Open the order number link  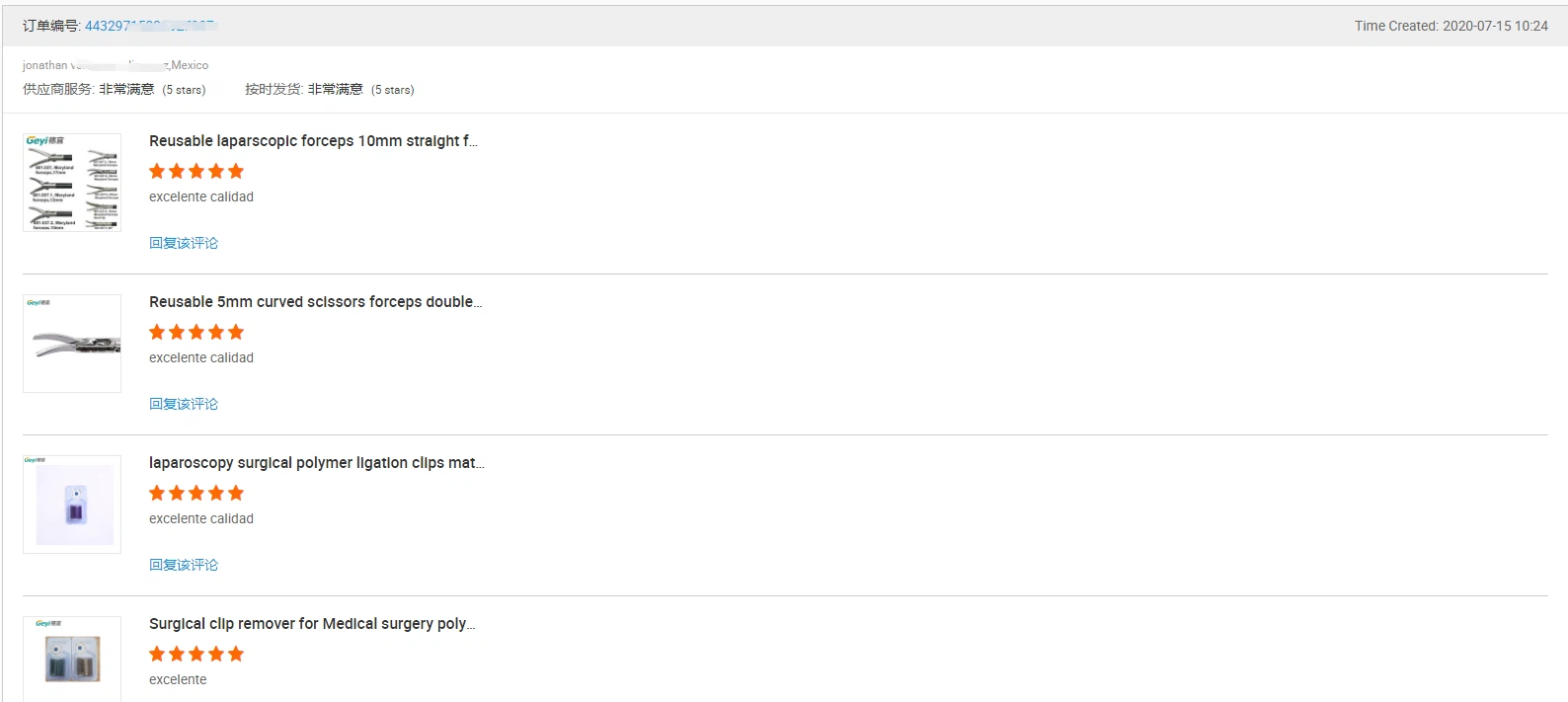150,26
